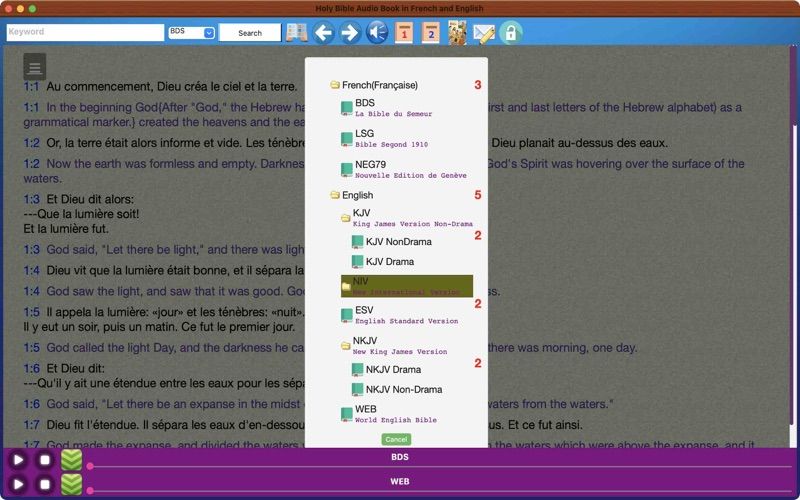The height and width of the screenshot is (500, 800).
Task: Collapse the KJV King James Version folder
Action: pos(345,218)
